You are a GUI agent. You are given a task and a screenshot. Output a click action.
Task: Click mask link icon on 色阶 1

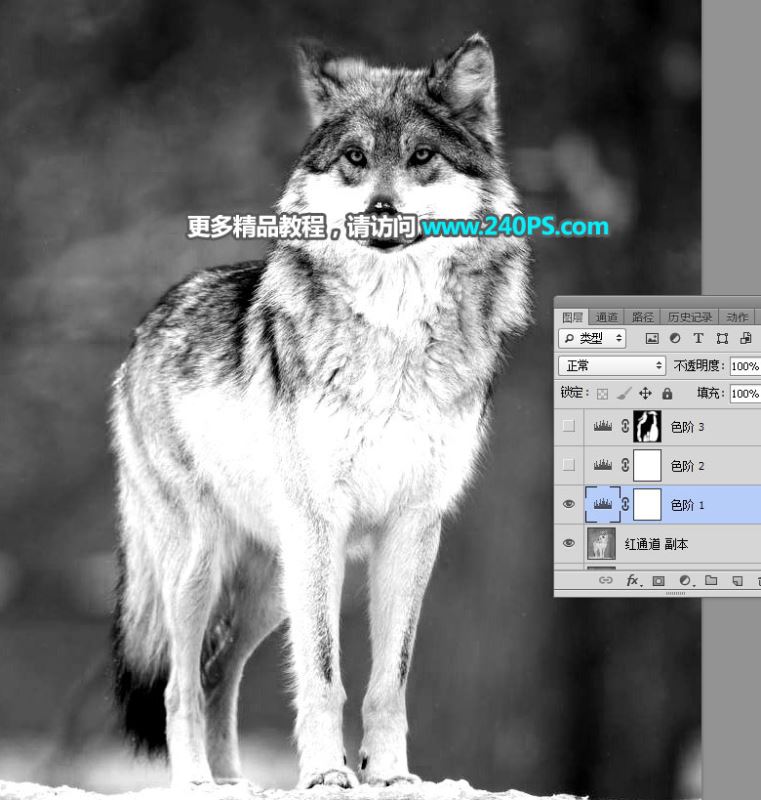tap(625, 504)
